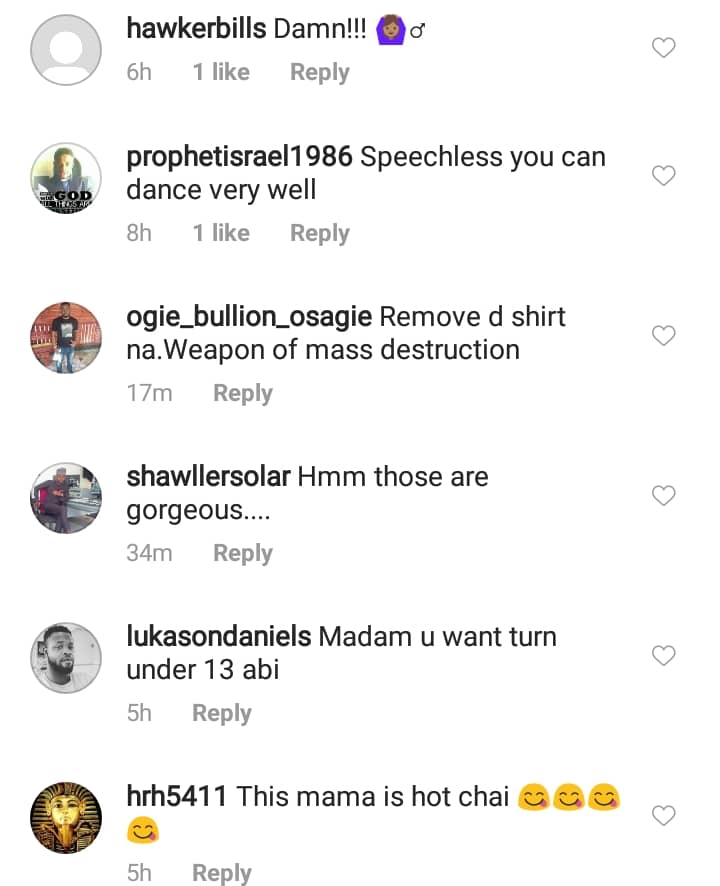View the 1 like count on hawkerbills' comment
This screenshot has width=720, height=886.
coord(221,72)
